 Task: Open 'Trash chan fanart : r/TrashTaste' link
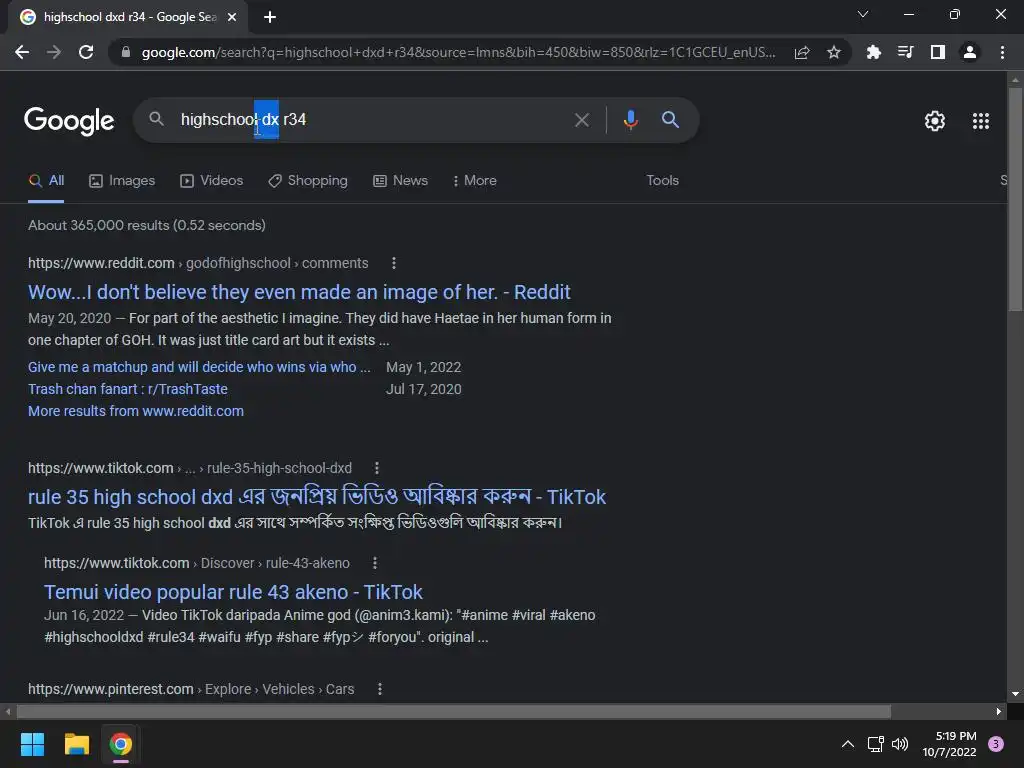(128, 389)
